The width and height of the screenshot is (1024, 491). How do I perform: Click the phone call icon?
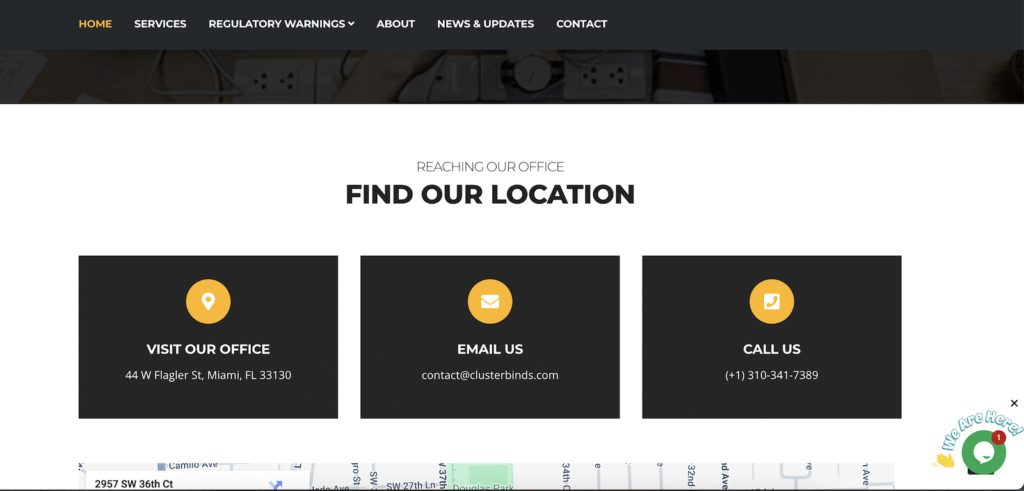click(x=771, y=301)
